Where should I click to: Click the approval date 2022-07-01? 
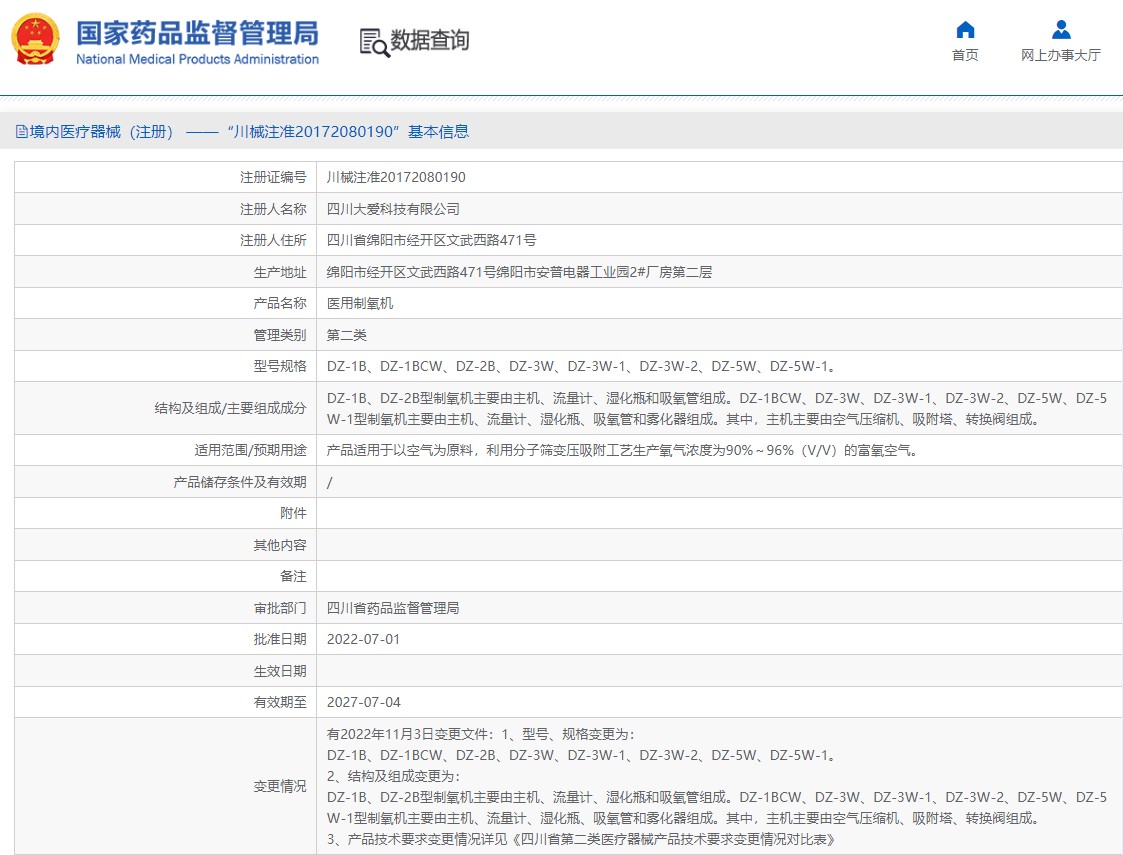coord(363,639)
